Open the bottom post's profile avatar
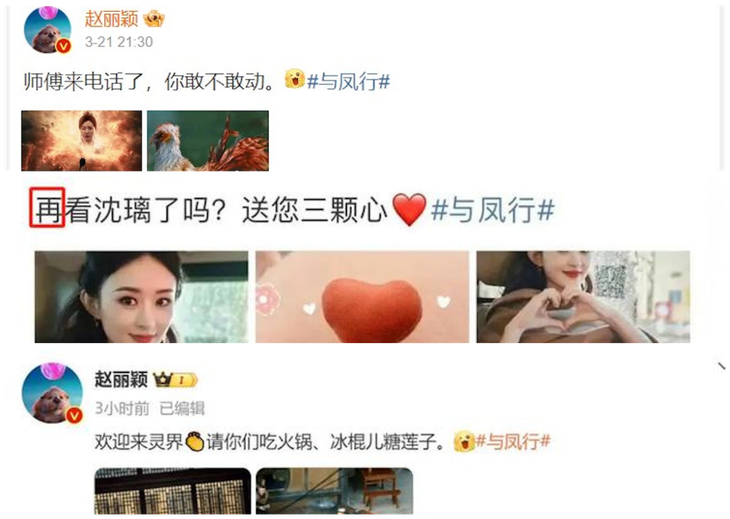730x519 pixels. pos(52,393)
